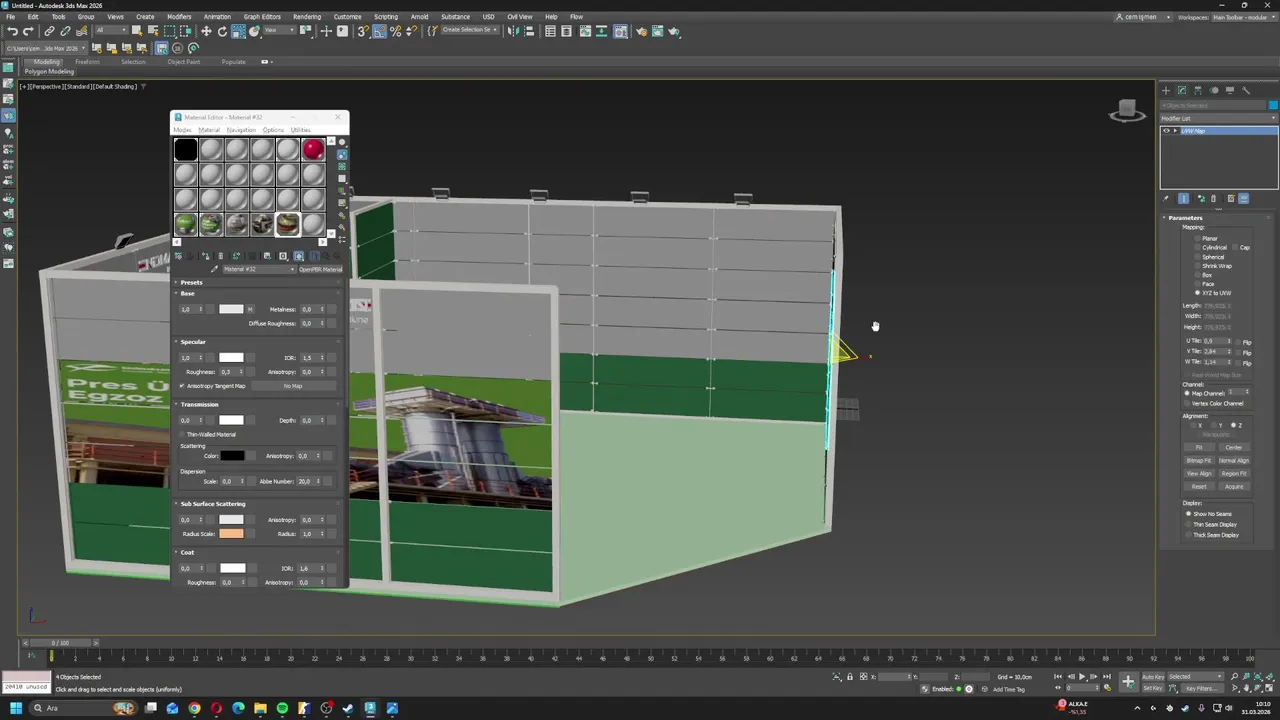Enable the Anisotropy Tangent Map checkbox
Screen dimensions: 1280x720
click(182, 386)
